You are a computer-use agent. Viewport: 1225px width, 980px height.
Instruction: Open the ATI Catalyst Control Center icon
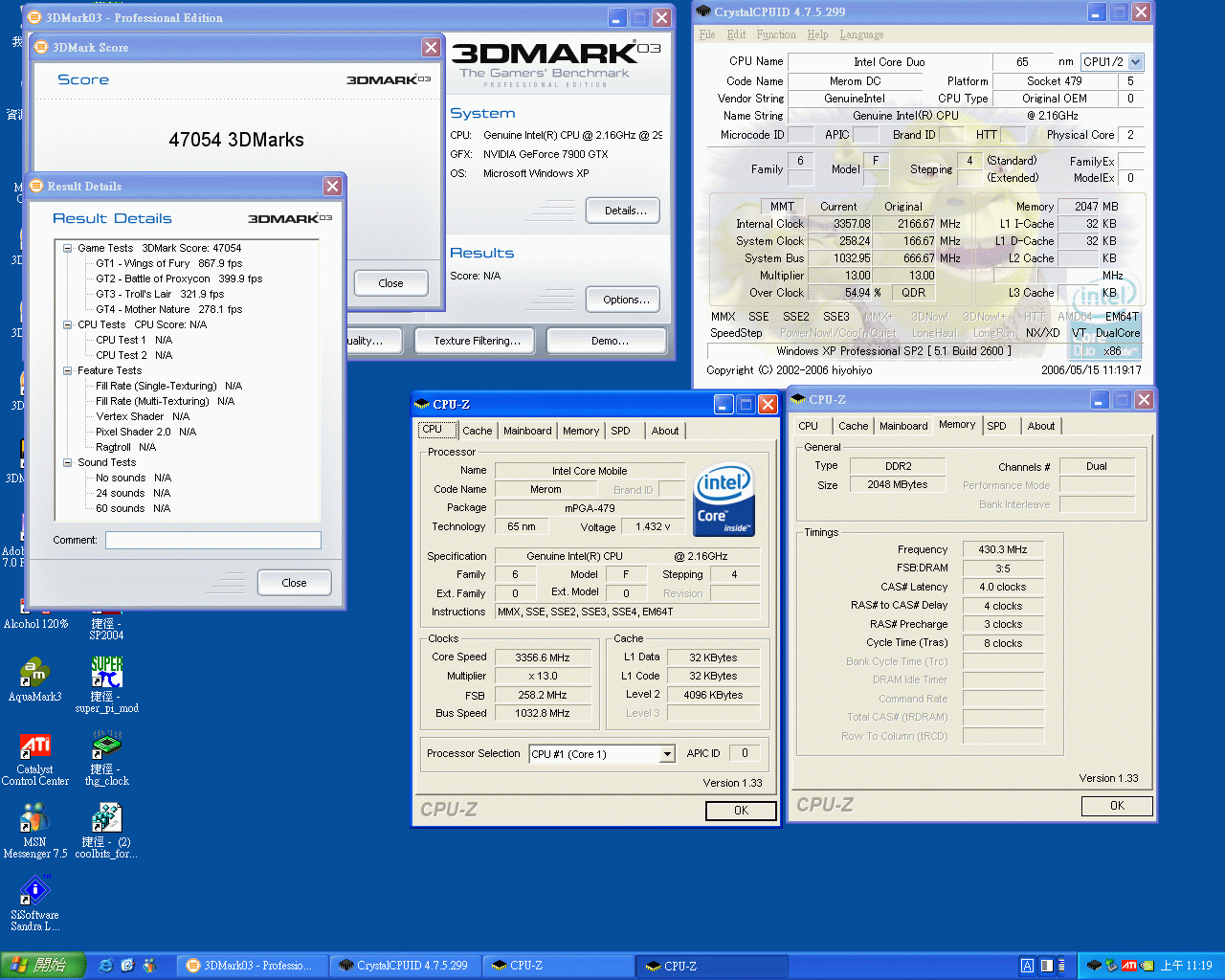coord(35,746)
